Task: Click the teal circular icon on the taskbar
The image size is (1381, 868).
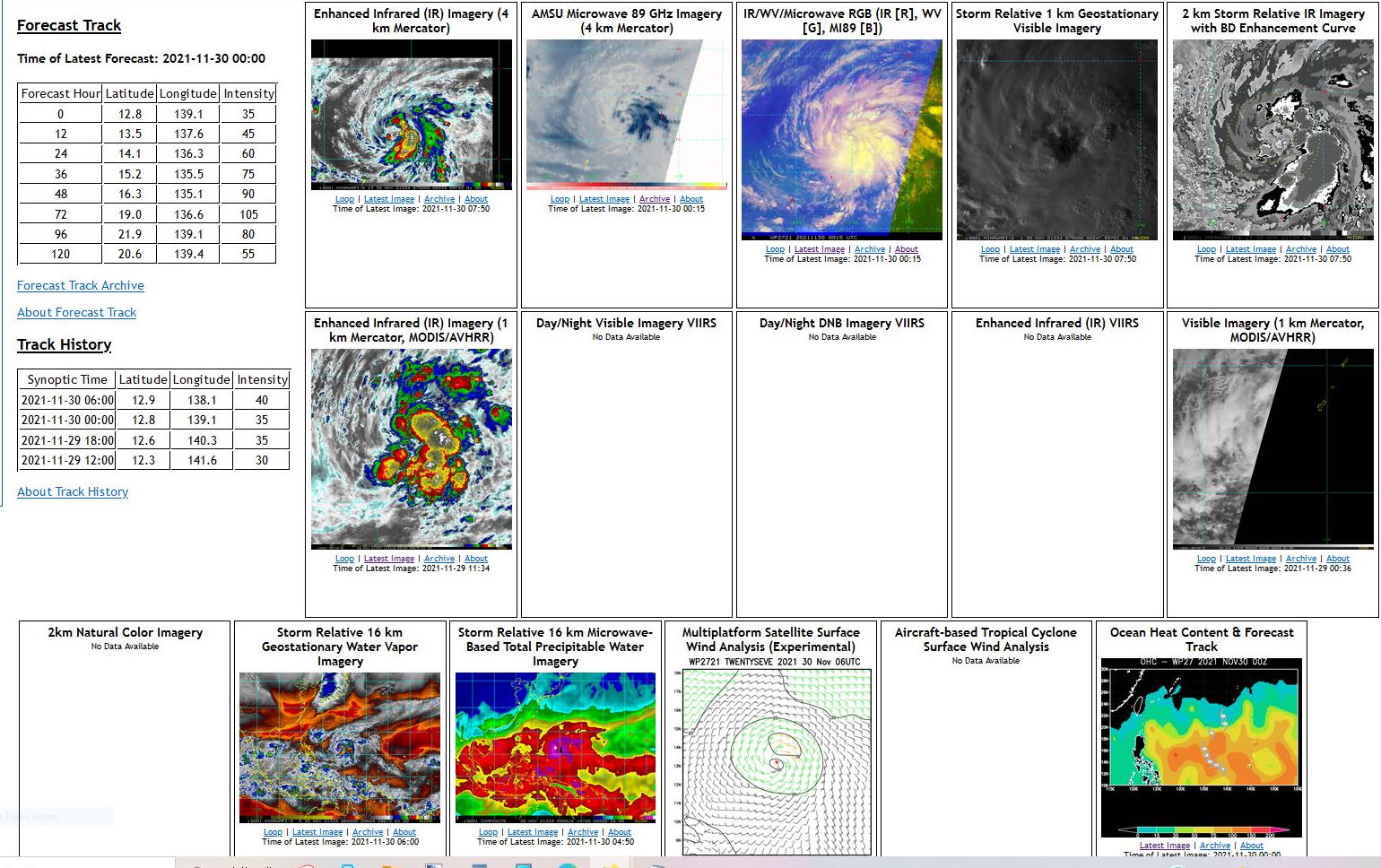Action: pyautogui.click(x=567, y=864)
